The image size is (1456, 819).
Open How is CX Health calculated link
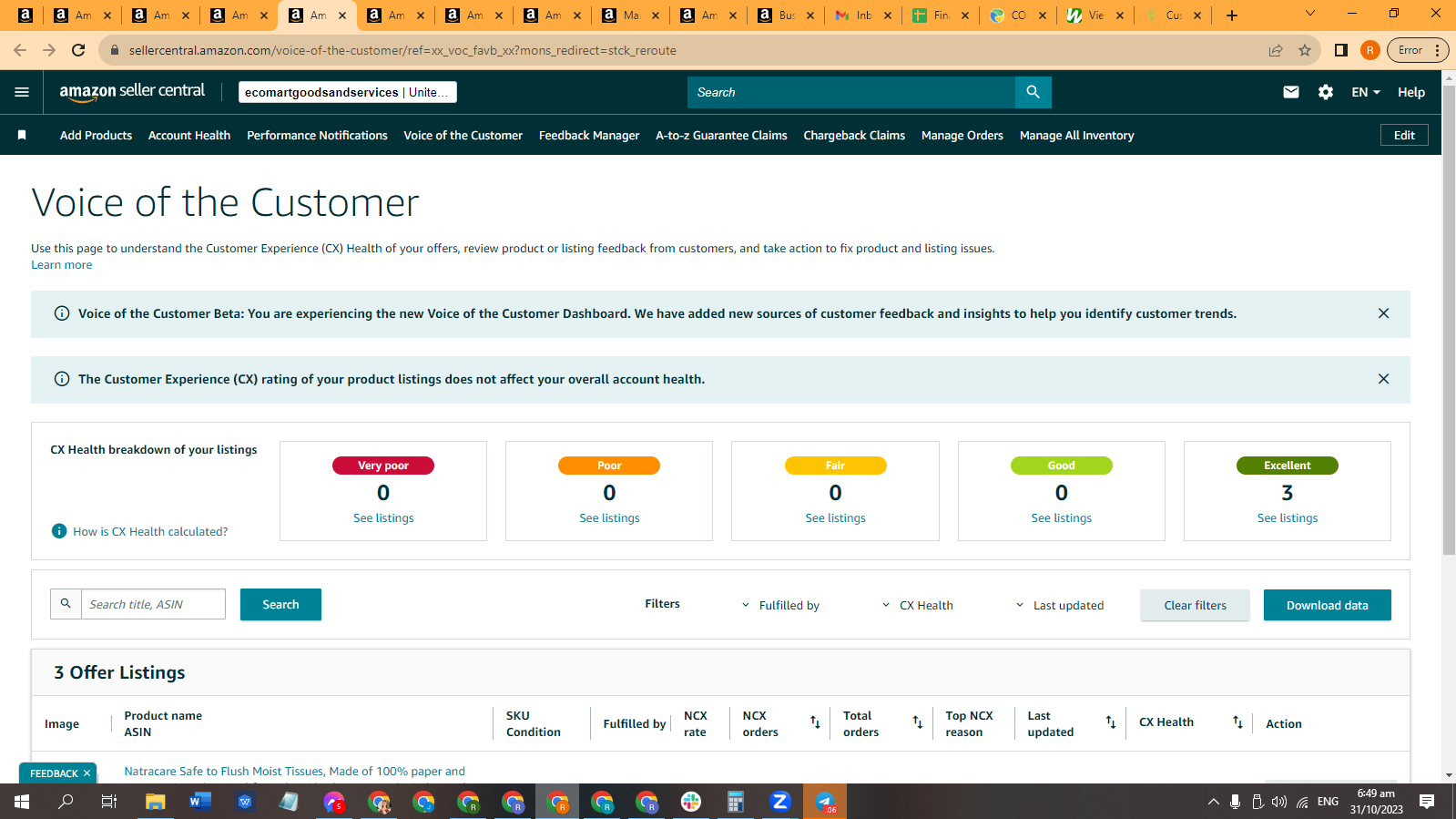click(x=150, y=531)
